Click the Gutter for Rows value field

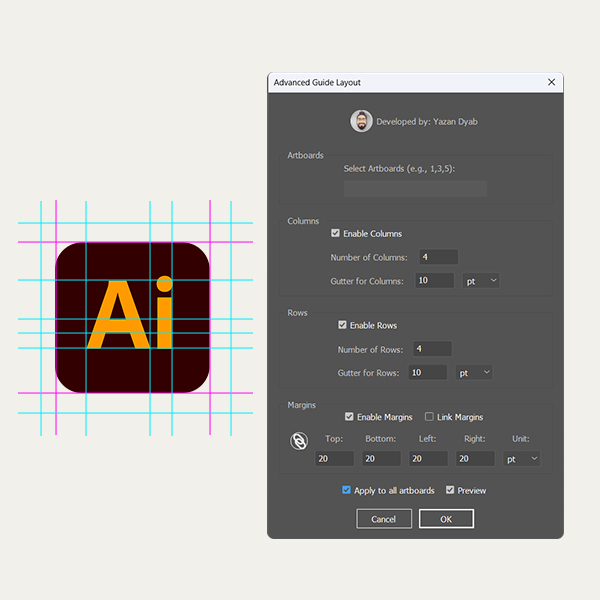428,373
